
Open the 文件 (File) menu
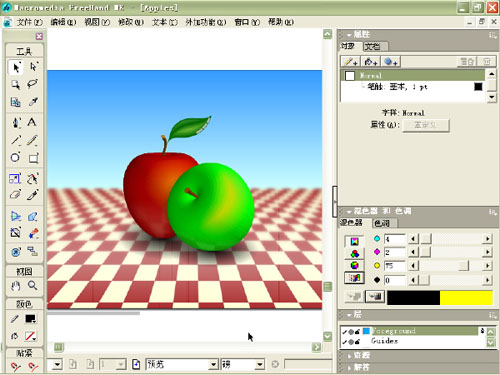[30, 22]
